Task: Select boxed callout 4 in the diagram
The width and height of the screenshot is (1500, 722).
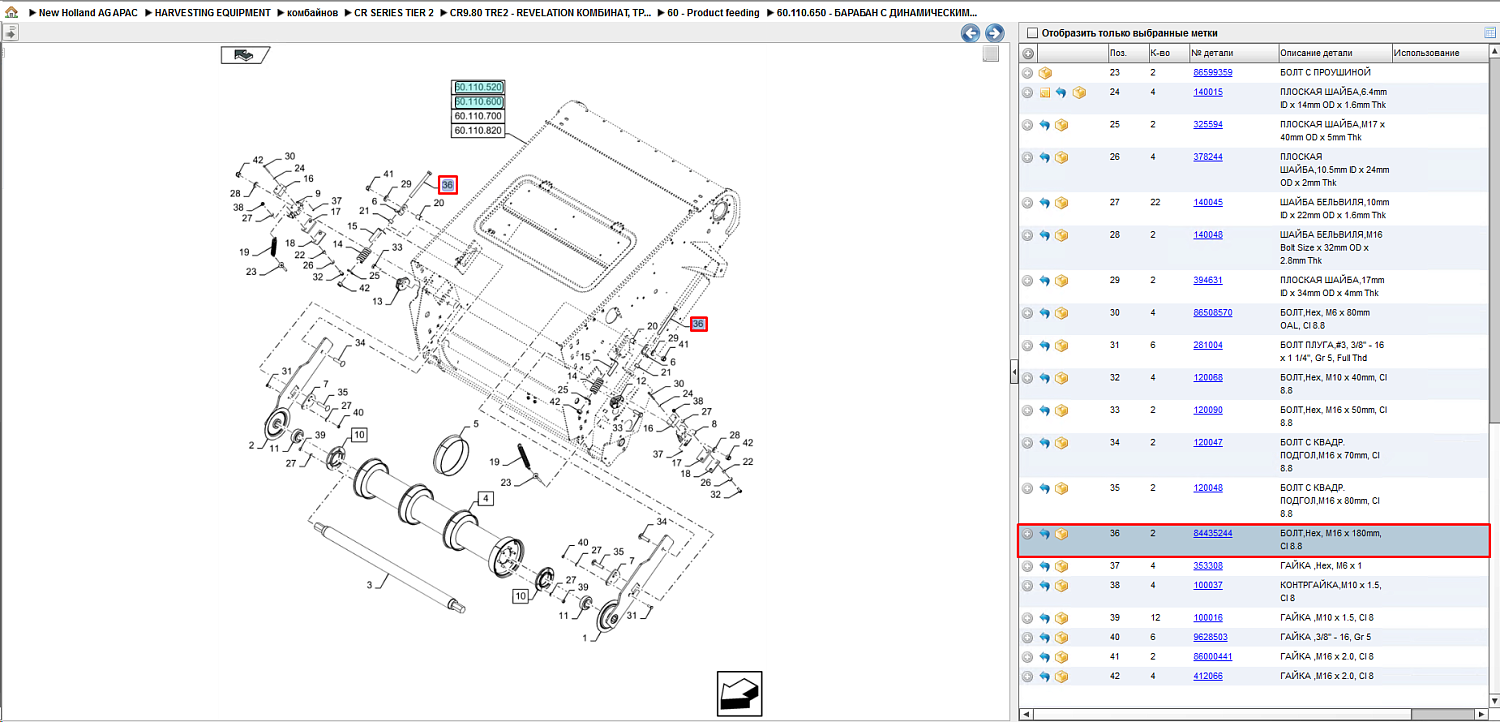Action: pyautogui.click(x=486, y=498)
